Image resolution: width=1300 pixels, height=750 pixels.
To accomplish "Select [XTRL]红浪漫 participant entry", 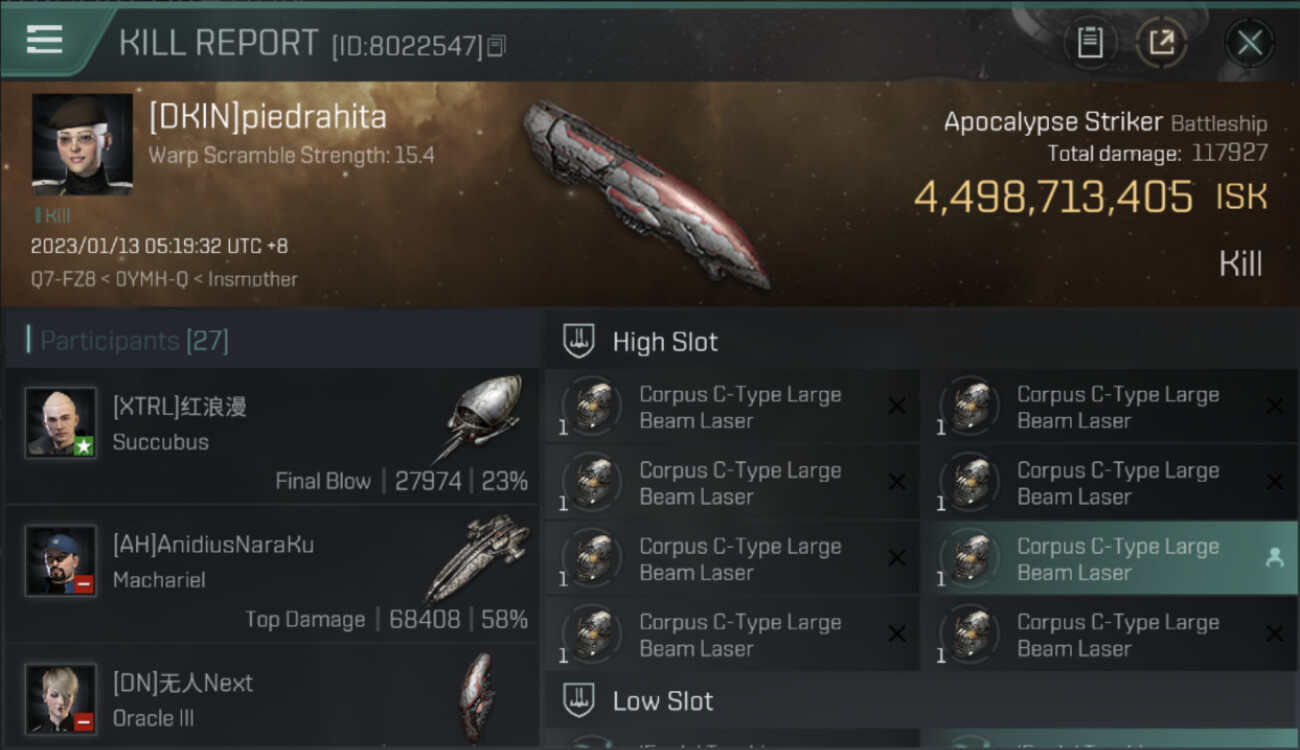I will 272,436.
